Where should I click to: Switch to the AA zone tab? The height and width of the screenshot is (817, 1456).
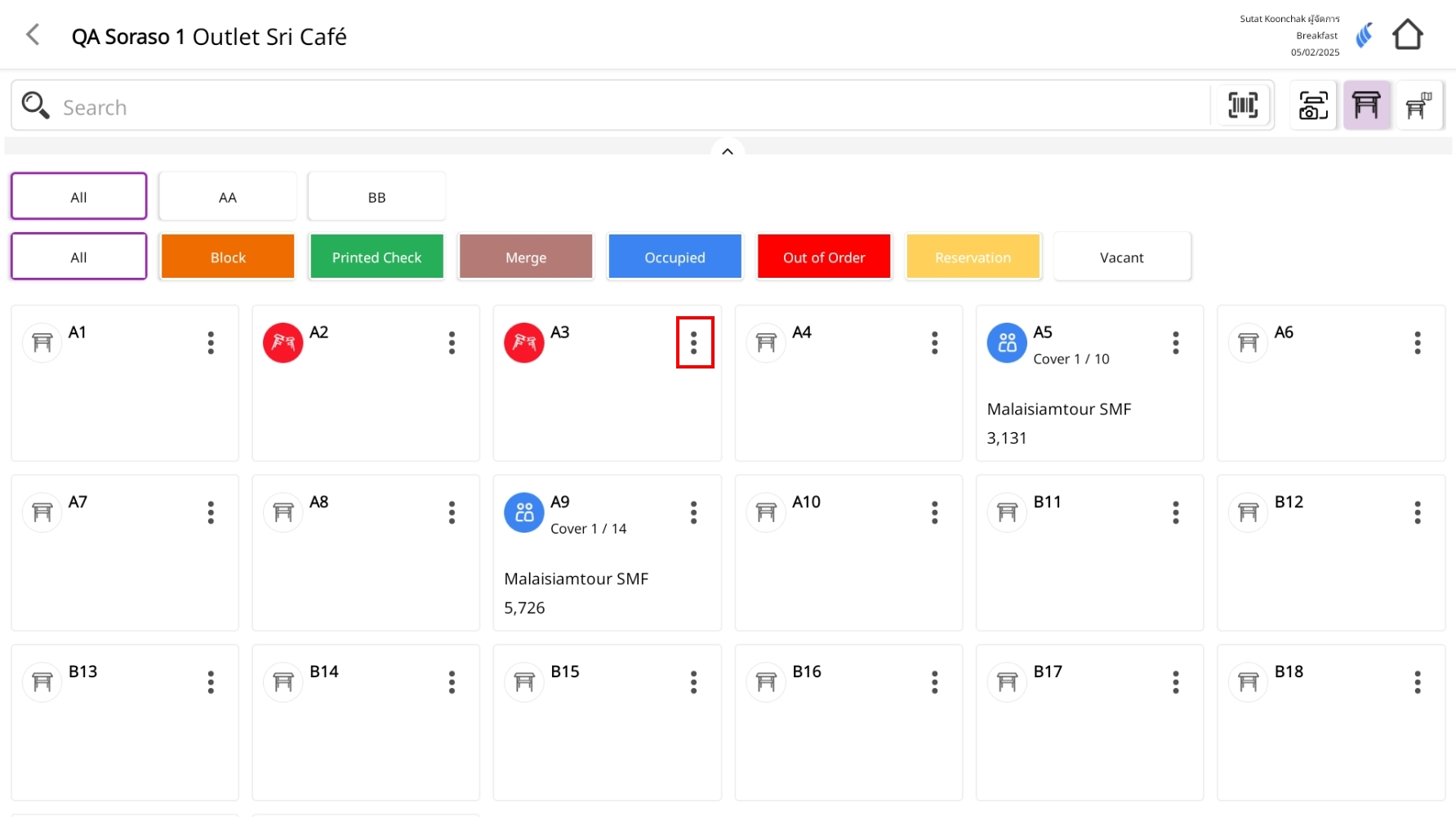tap(228, 197)
